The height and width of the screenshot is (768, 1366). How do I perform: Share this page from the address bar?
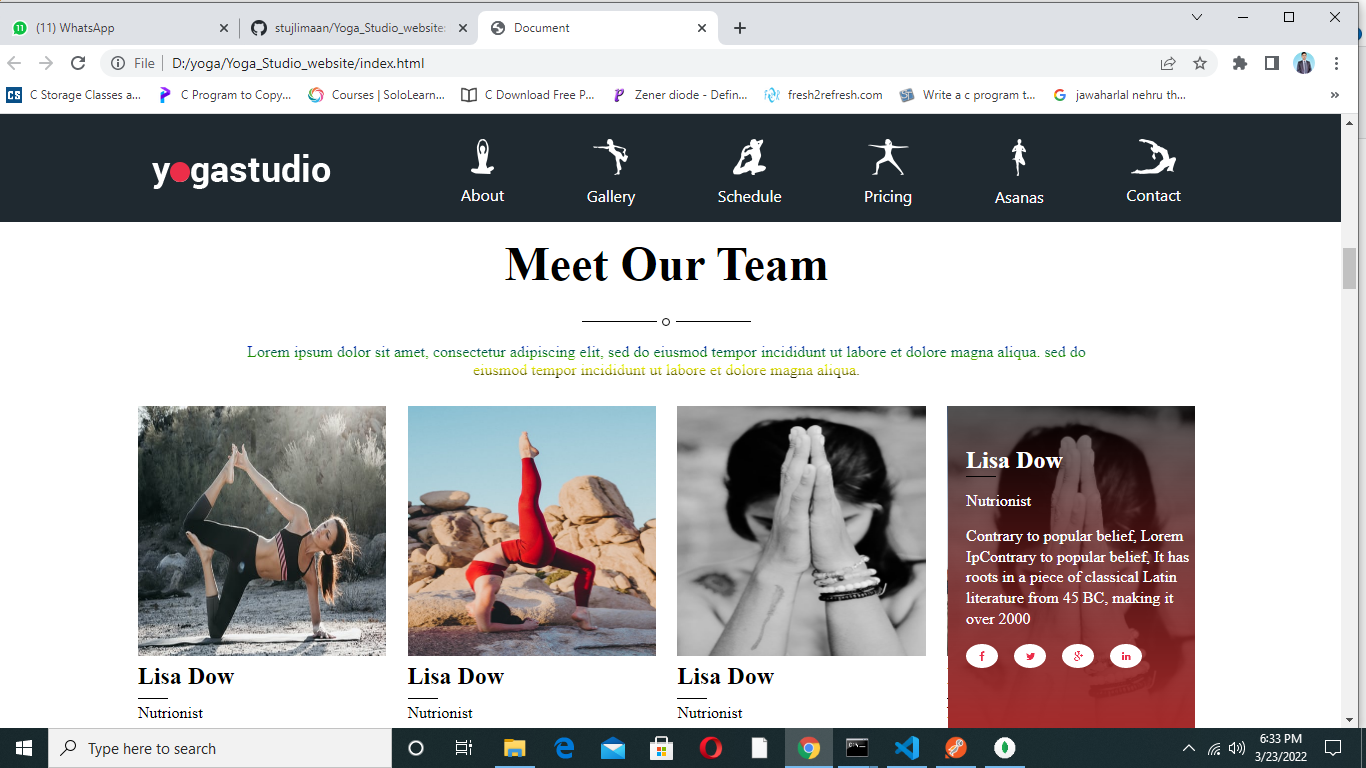(1168, 63)
